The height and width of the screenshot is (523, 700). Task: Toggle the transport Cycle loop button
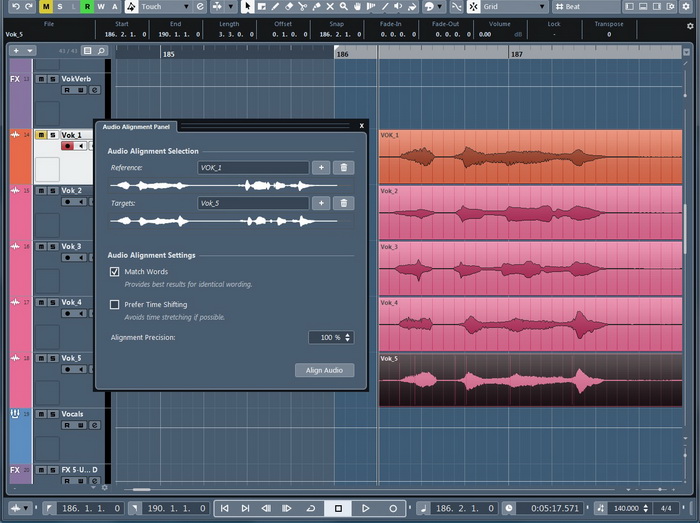tap(311, 508)
